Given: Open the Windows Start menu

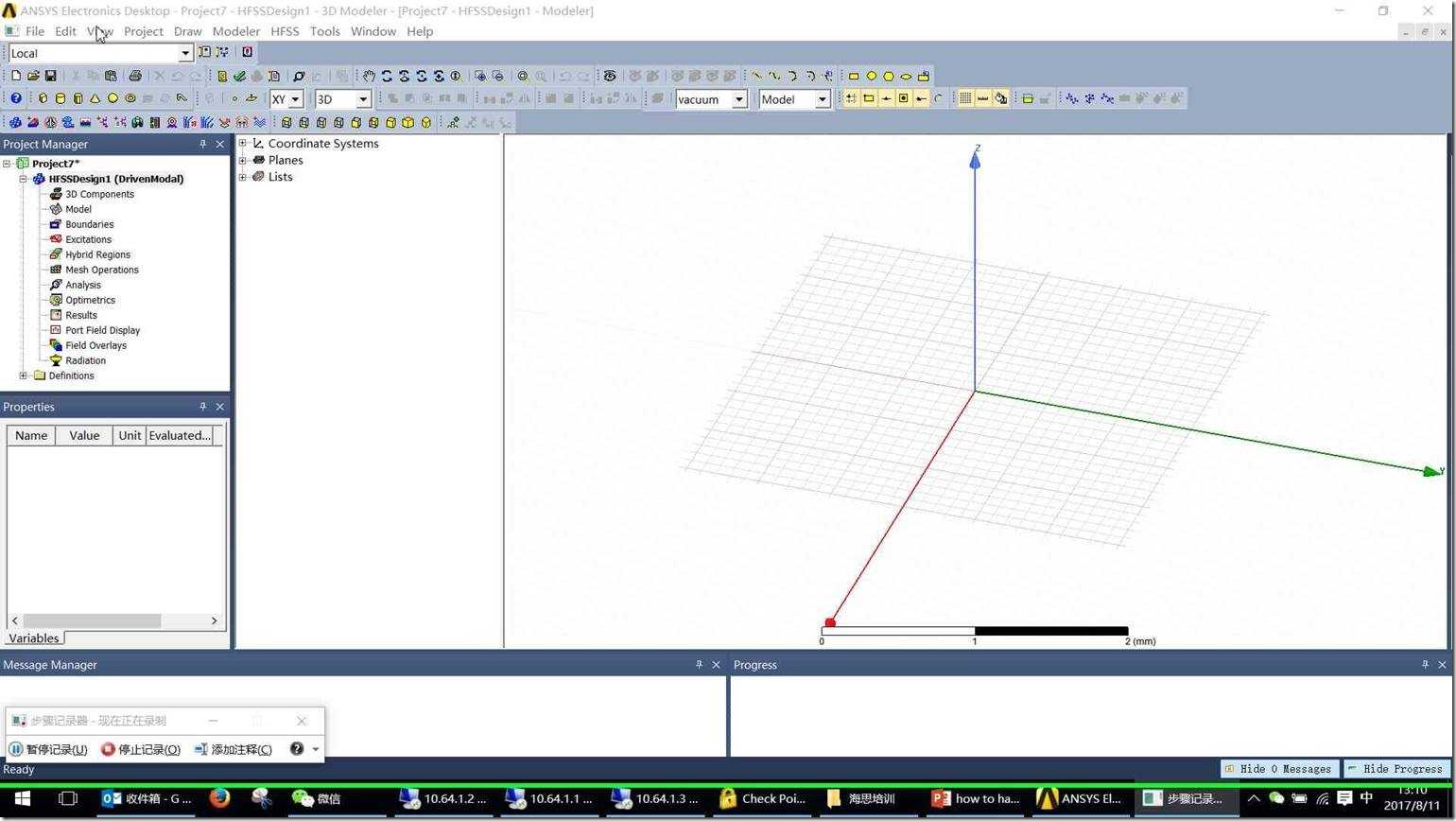Looking at the screenshot, I should click(x=23, y=798).
